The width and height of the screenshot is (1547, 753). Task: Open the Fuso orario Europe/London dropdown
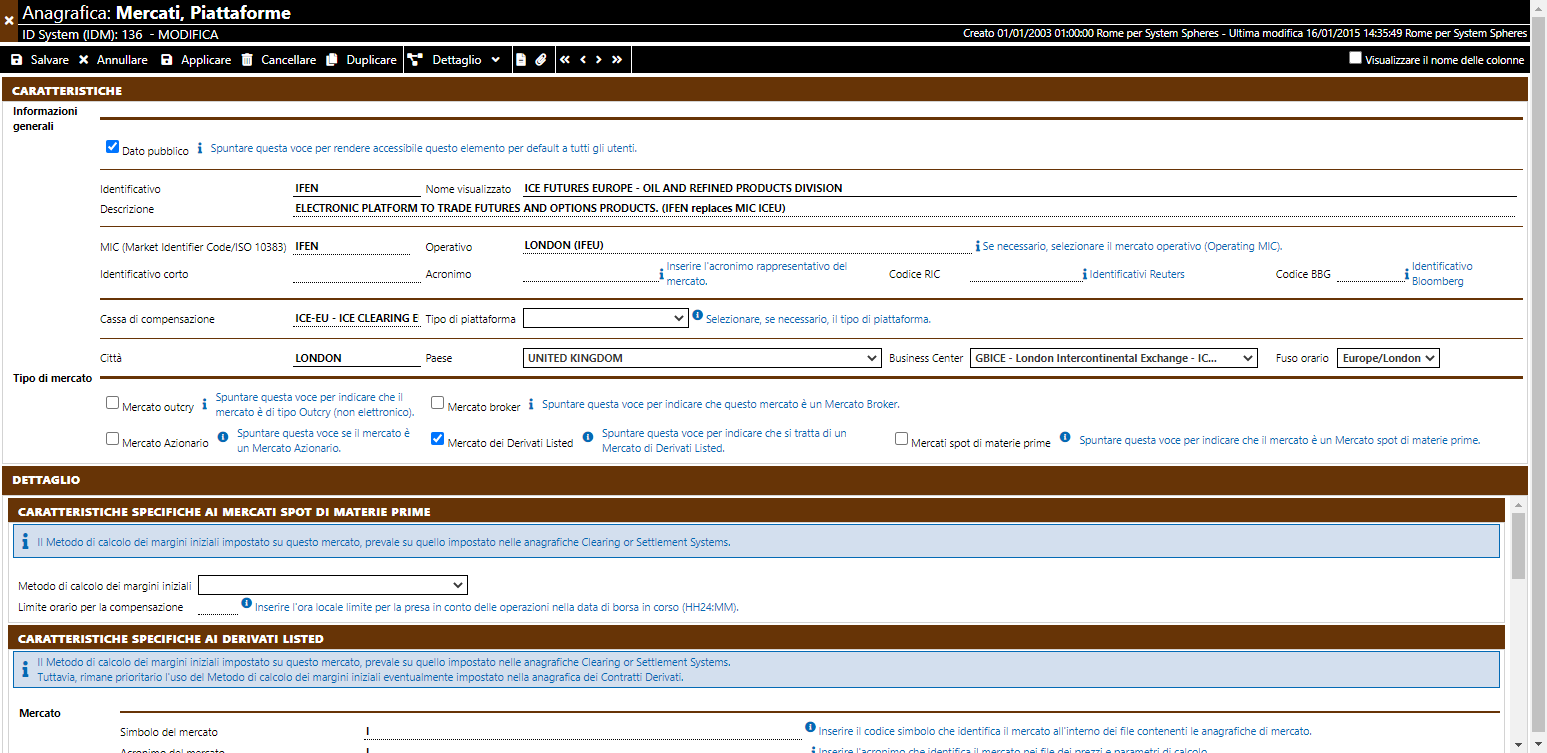point(1388,358)
